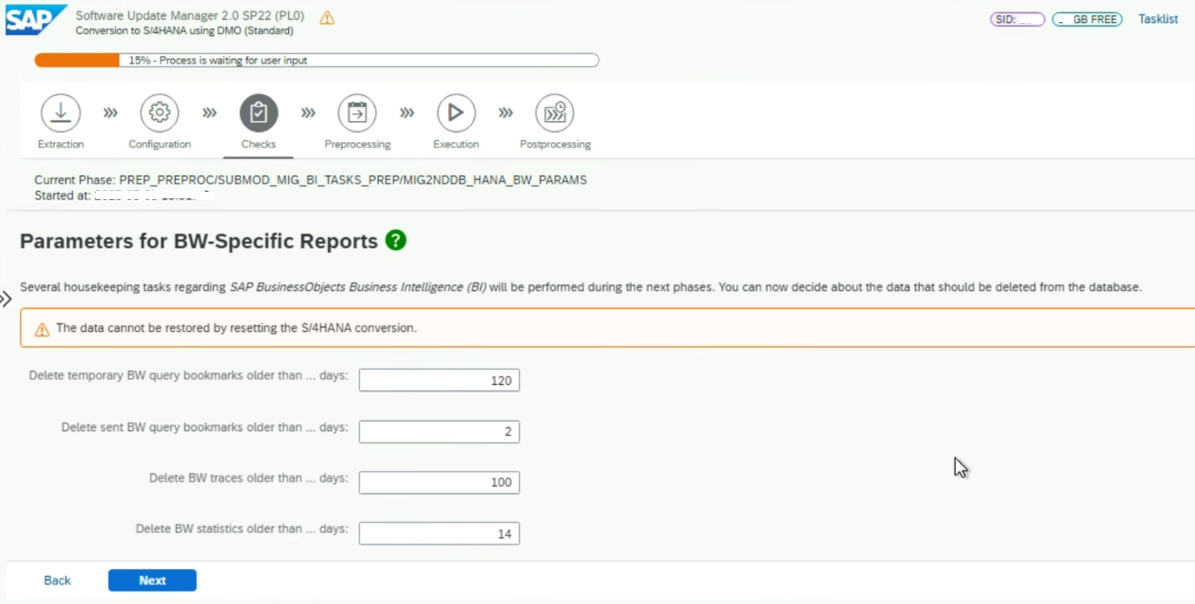Click 'Delete sent BW query bookmarks' label
1195x604 pixels.
coord(205,427)
